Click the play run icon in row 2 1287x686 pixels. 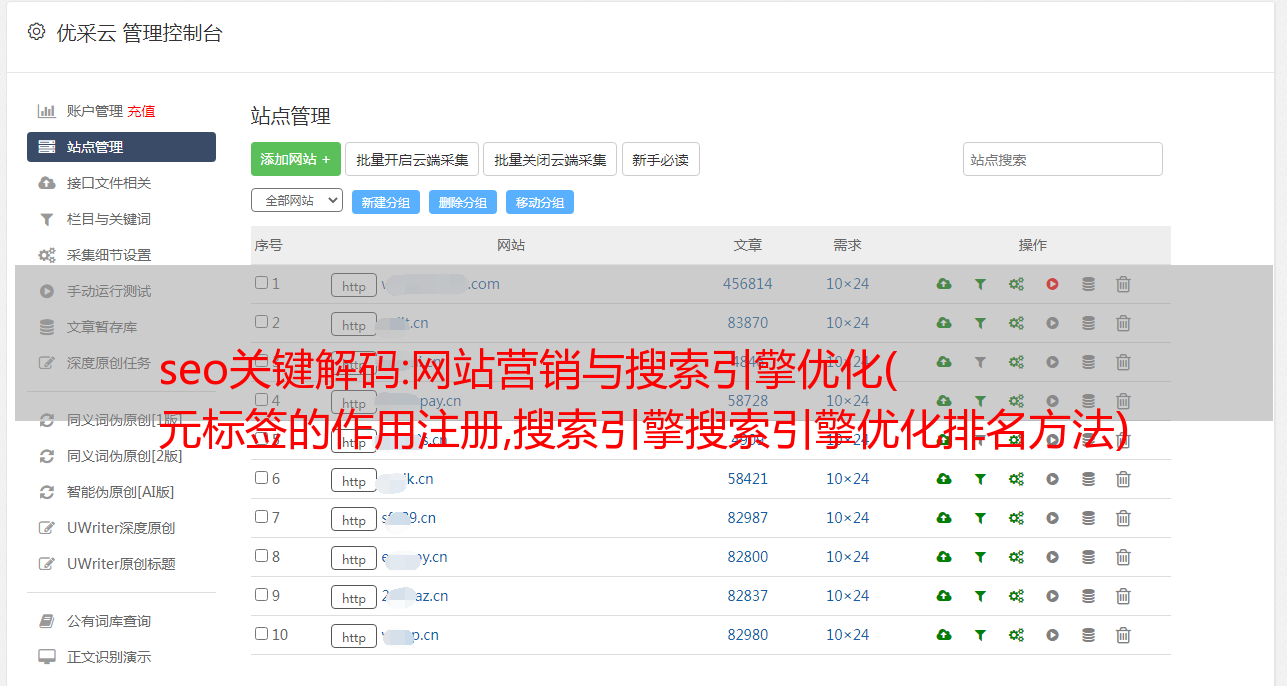click(x=1052, y=323)
